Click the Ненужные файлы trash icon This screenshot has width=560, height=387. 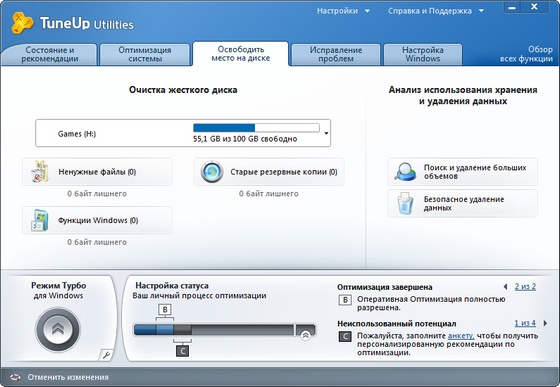(x=40, y=172)
